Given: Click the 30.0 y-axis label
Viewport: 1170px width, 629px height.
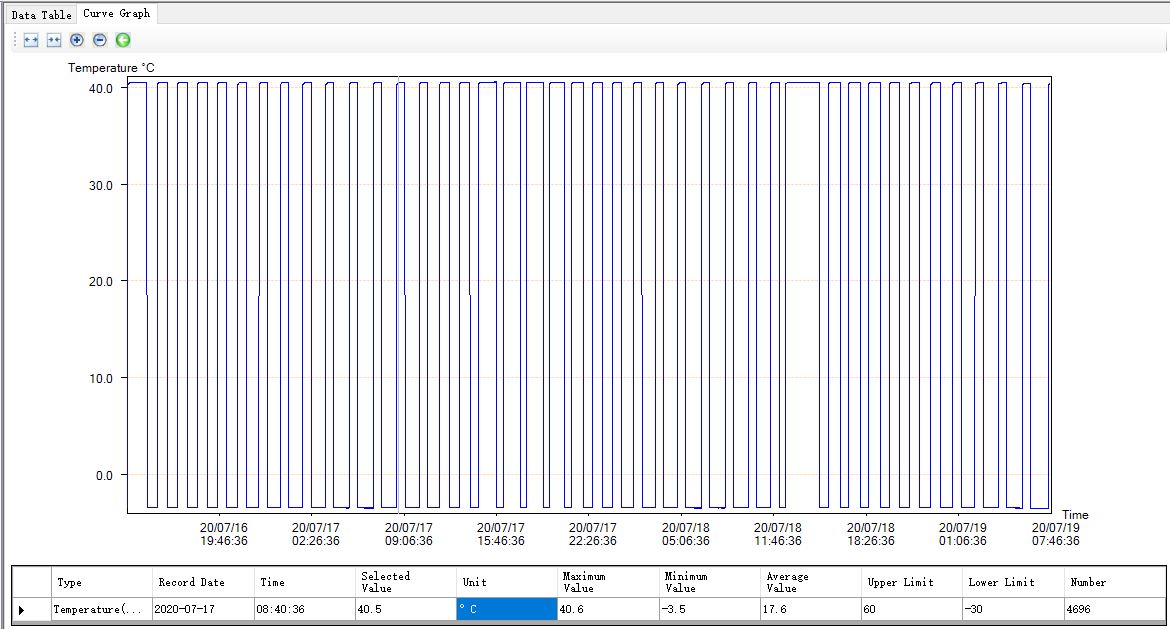Looking at the screenshot, I should coord(101,185).
